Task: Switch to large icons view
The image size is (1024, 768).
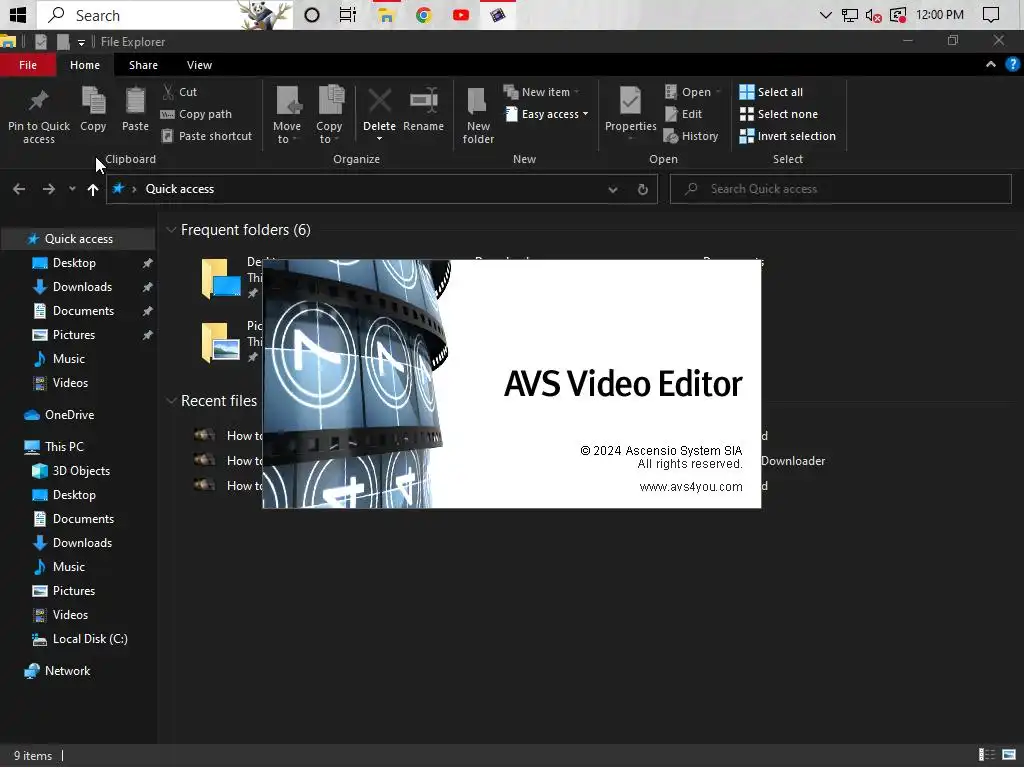Action: click(x=1009, y=755)
